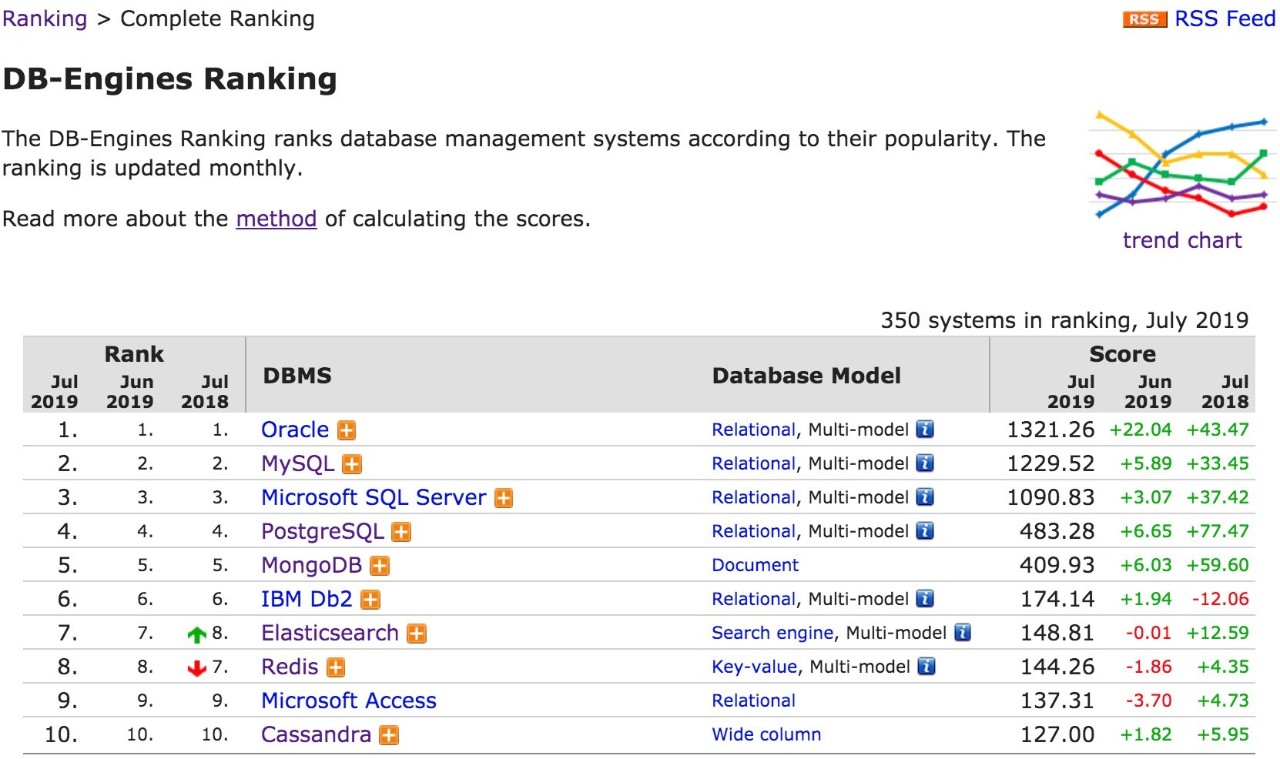
Task: Select the 'Wide column' database model link
Action: 766,734
